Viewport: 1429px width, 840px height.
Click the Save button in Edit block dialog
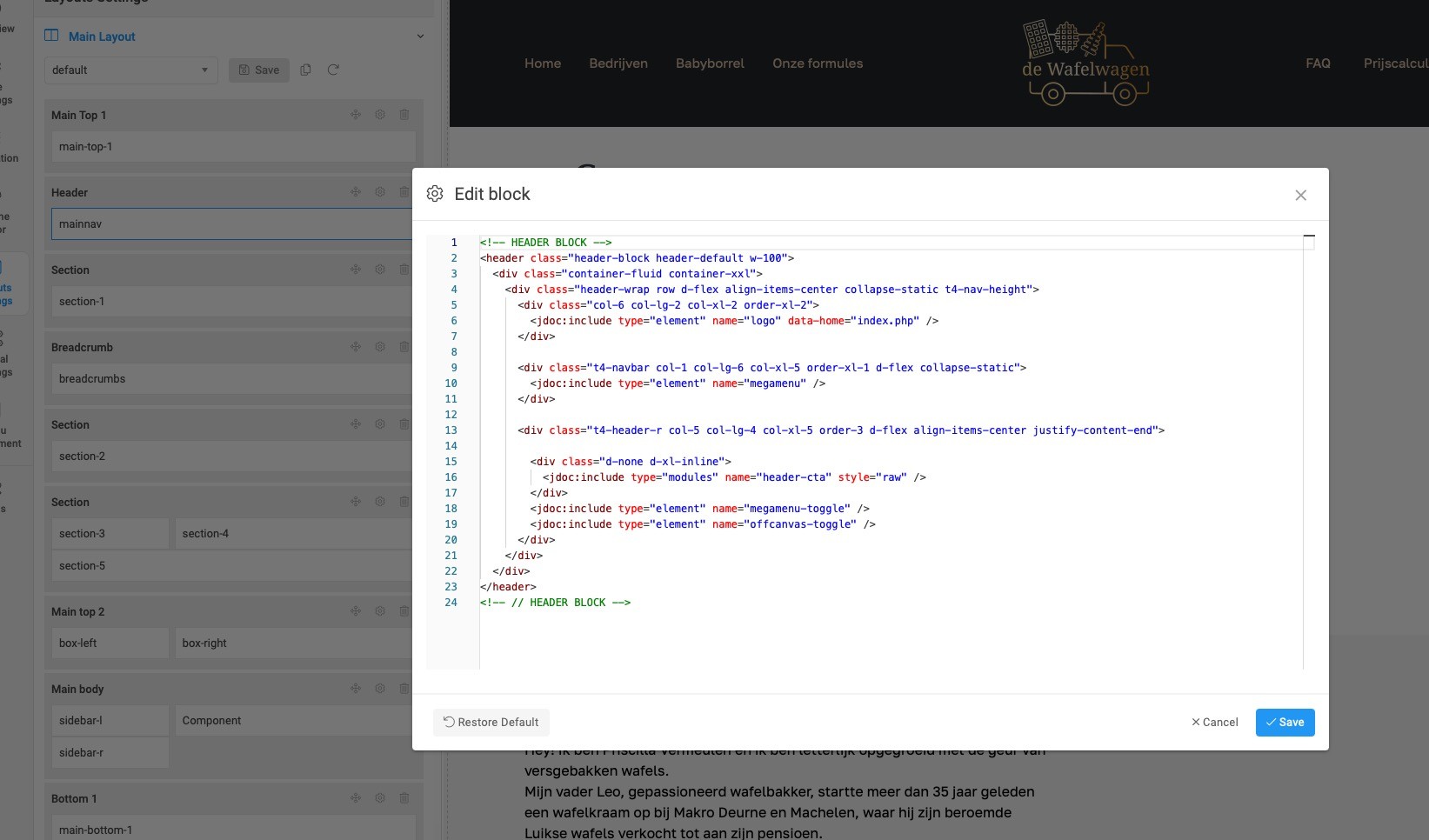click(x=1285, y=722)
